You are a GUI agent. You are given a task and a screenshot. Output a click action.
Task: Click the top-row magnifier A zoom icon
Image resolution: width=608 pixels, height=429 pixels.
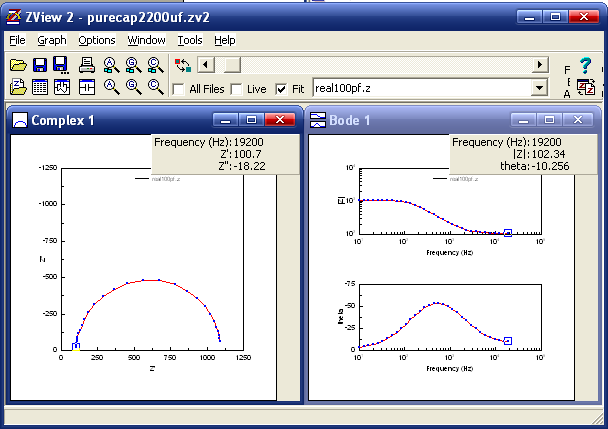coord(110,65)
